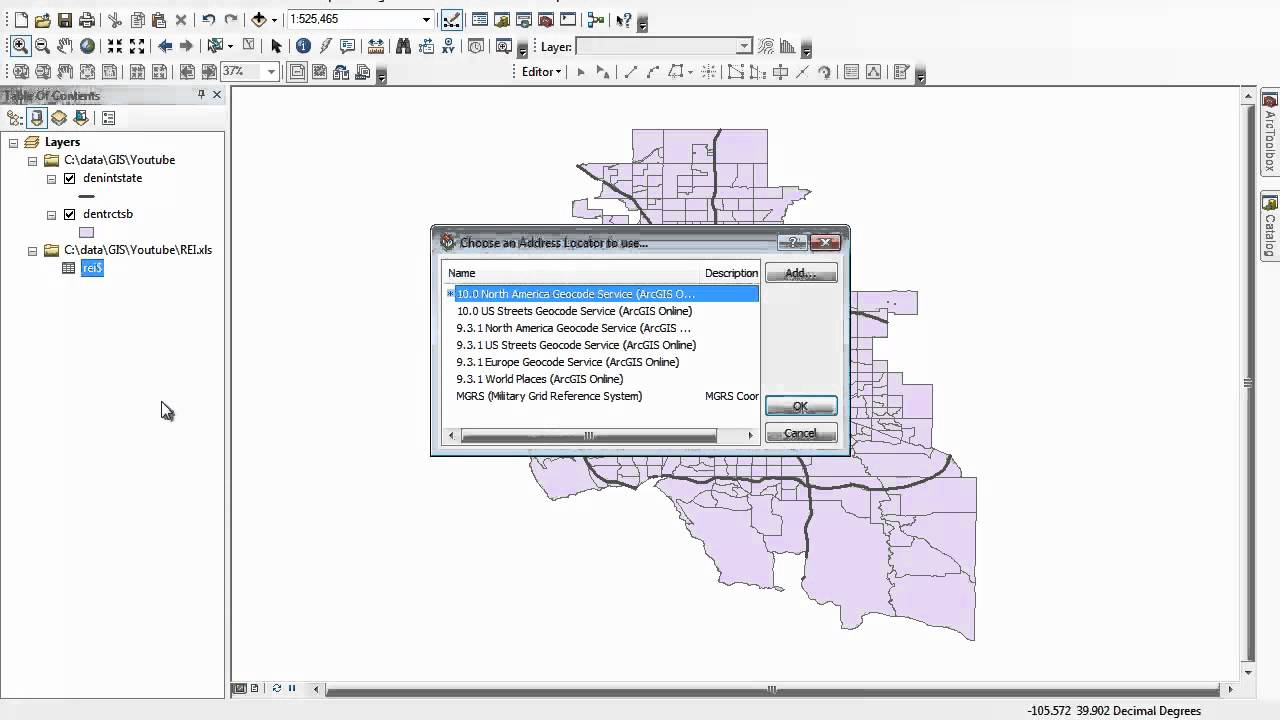
Task: Save the map with the floppy icon
Action: pos(64,20)
